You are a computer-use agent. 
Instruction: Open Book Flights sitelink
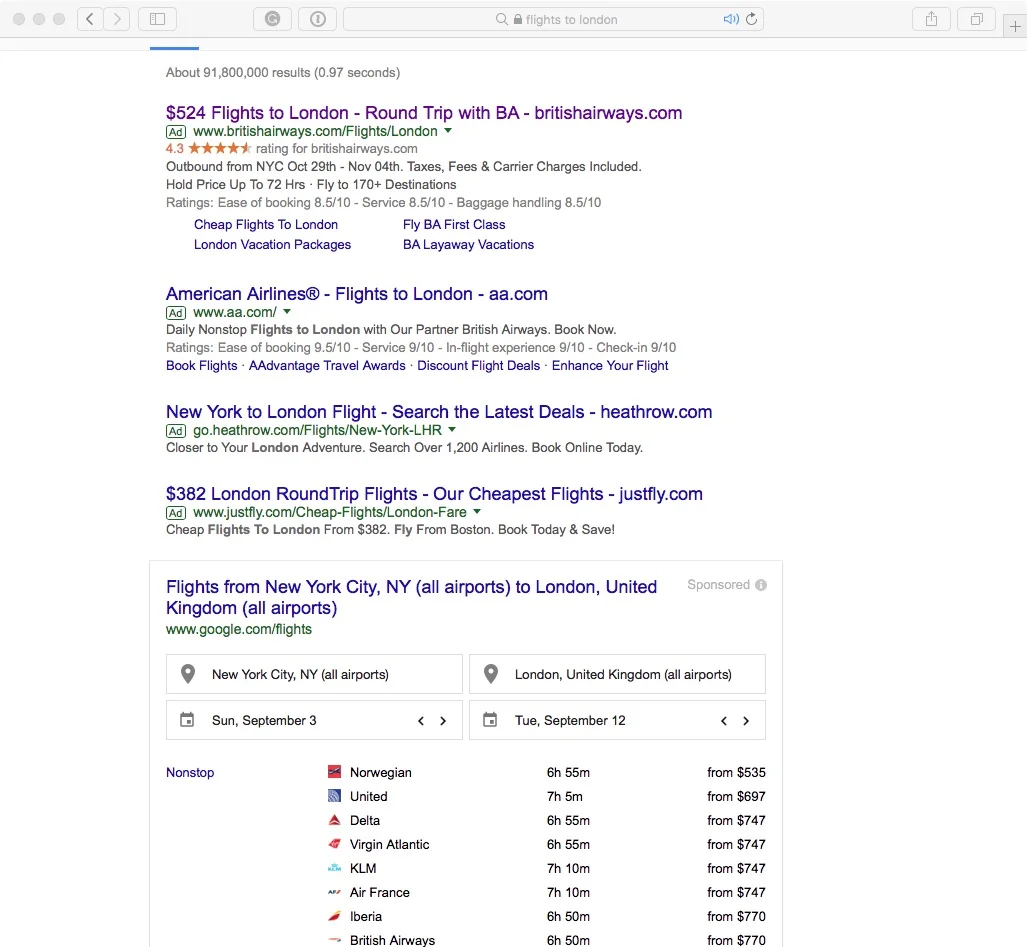(202, 365)
